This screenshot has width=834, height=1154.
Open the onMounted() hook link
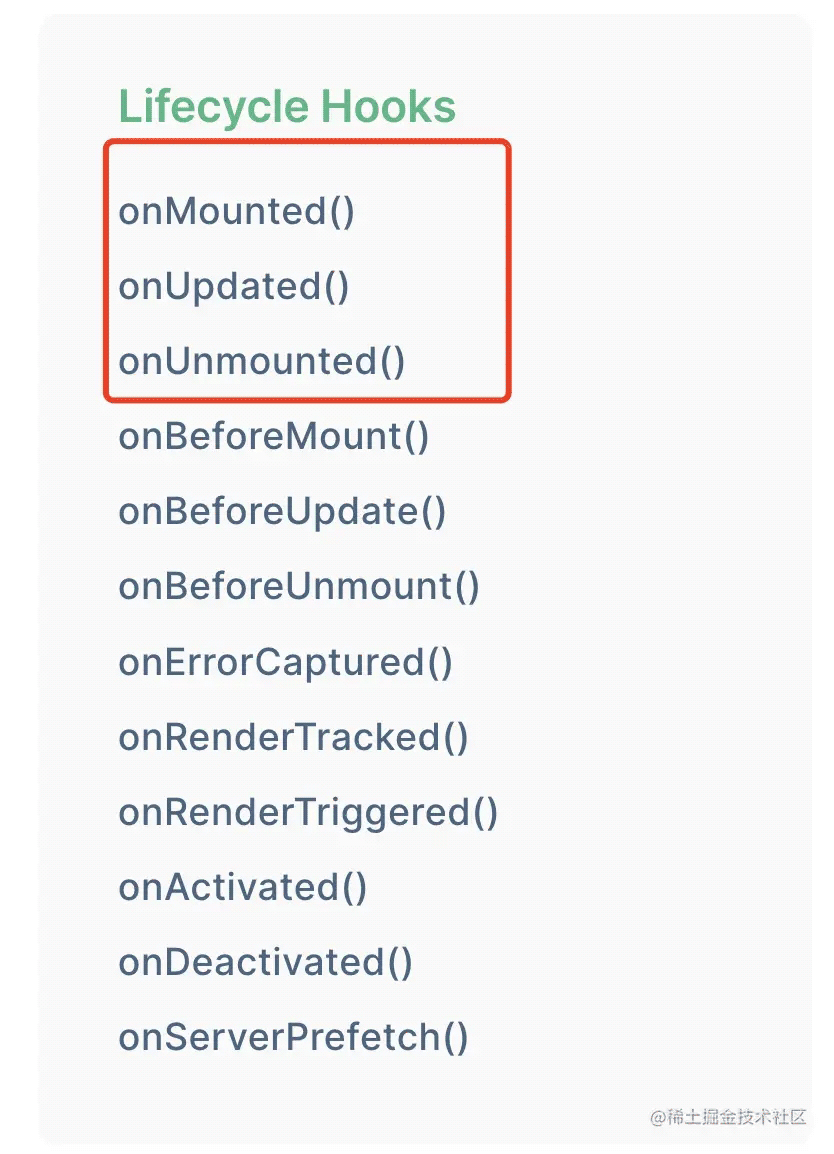click(x=236, y=212)
